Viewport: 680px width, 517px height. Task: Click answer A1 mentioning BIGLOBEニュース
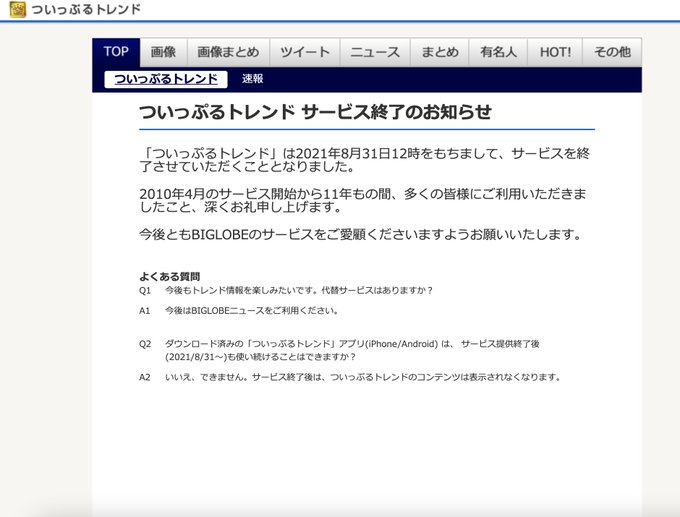tap(239, 311)
